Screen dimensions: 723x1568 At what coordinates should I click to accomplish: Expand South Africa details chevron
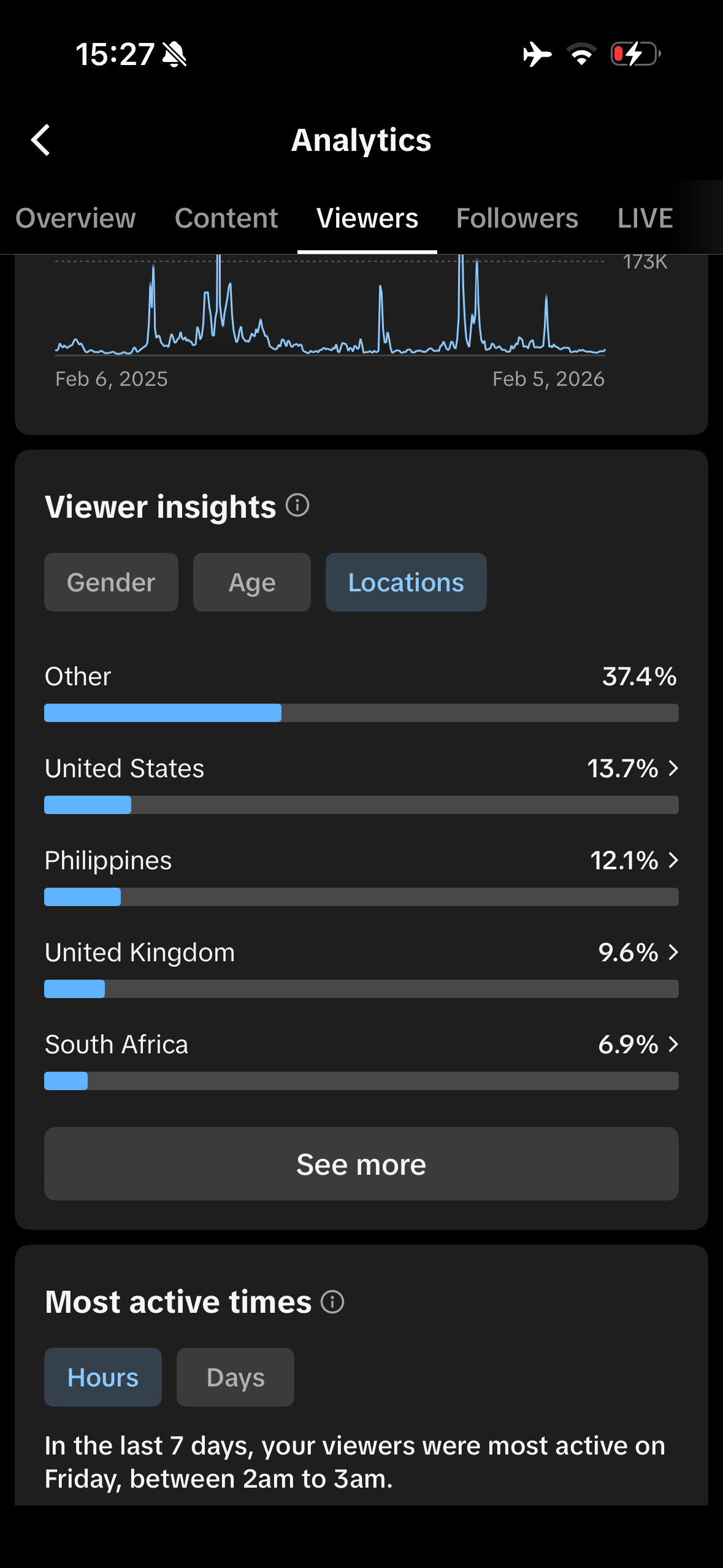(x=673, y=1044)
